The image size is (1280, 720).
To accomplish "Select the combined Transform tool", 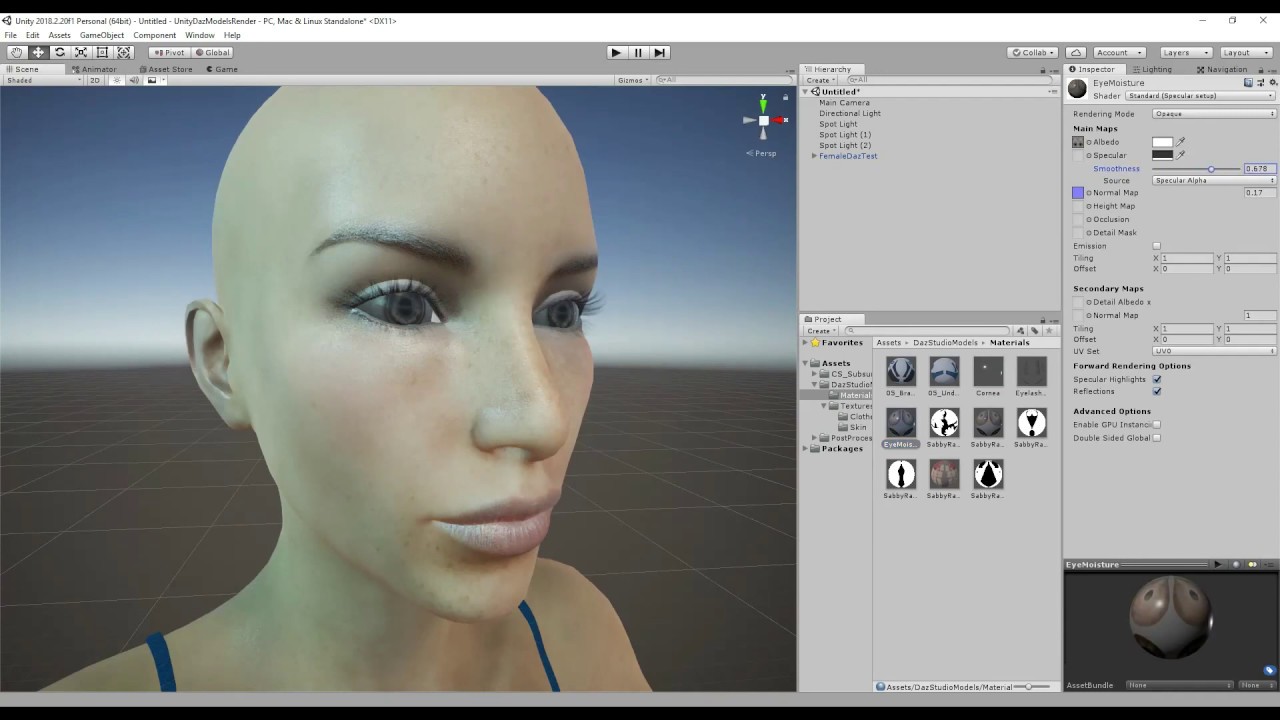I will [124, 52].
